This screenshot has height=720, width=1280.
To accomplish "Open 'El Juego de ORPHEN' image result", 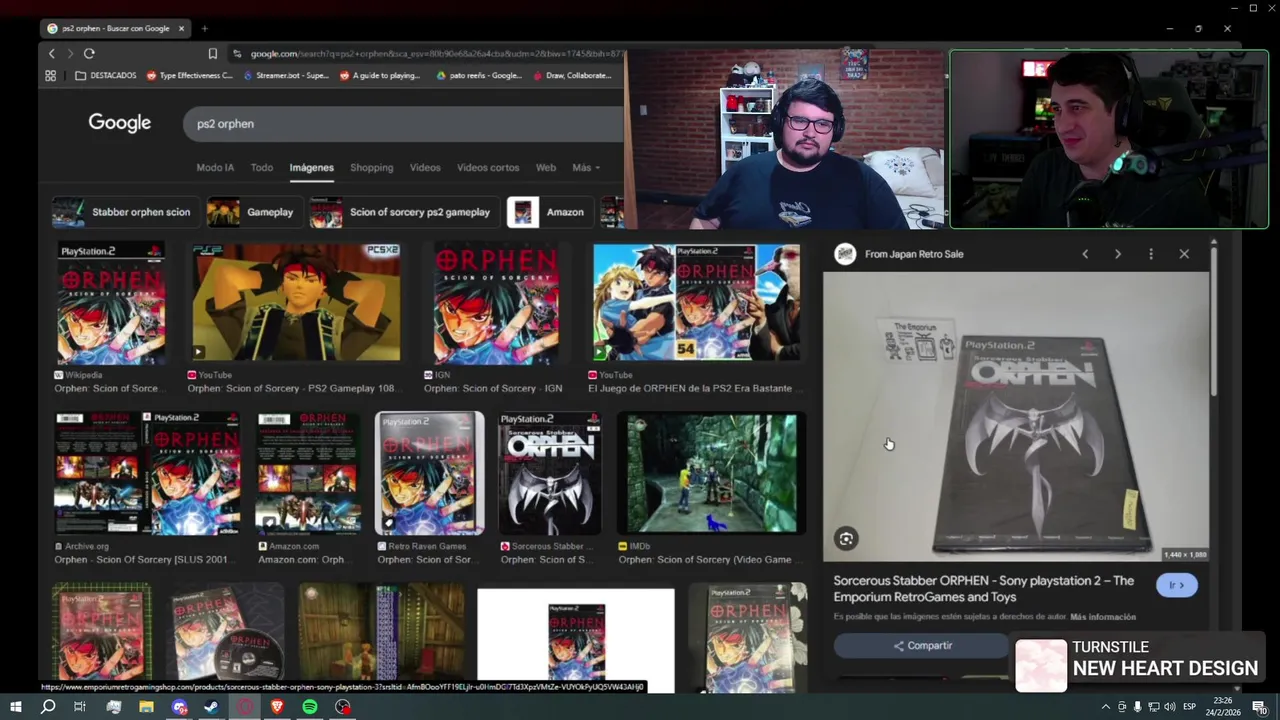I will 696,303.
